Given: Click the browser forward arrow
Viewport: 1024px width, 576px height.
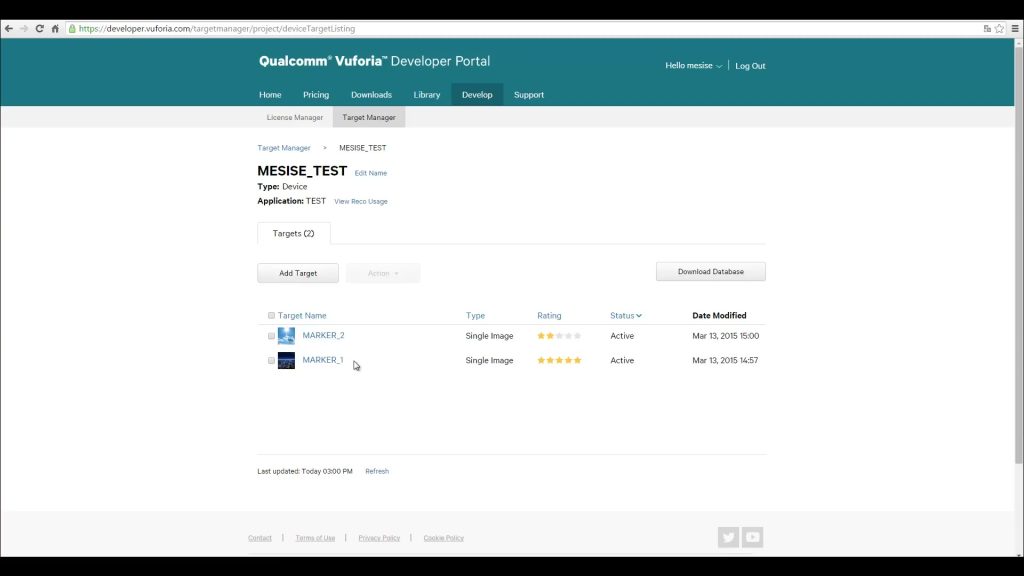Looking at the screenshot, I should tap(24, 29).
